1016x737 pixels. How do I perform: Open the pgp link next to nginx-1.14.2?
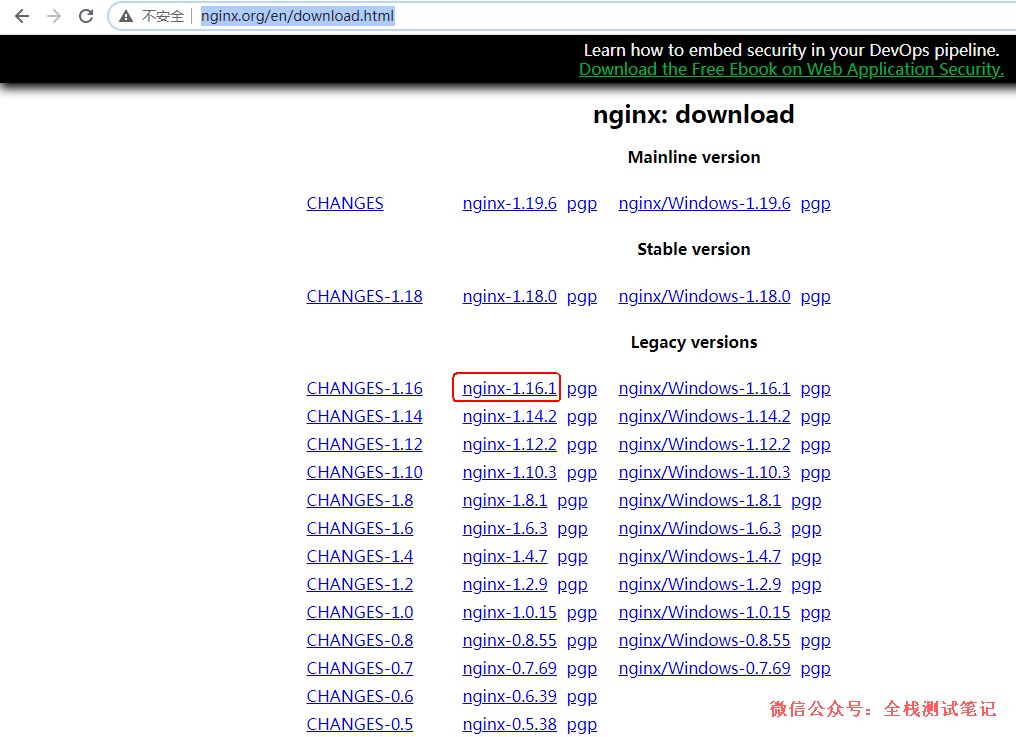click(582, 417)
